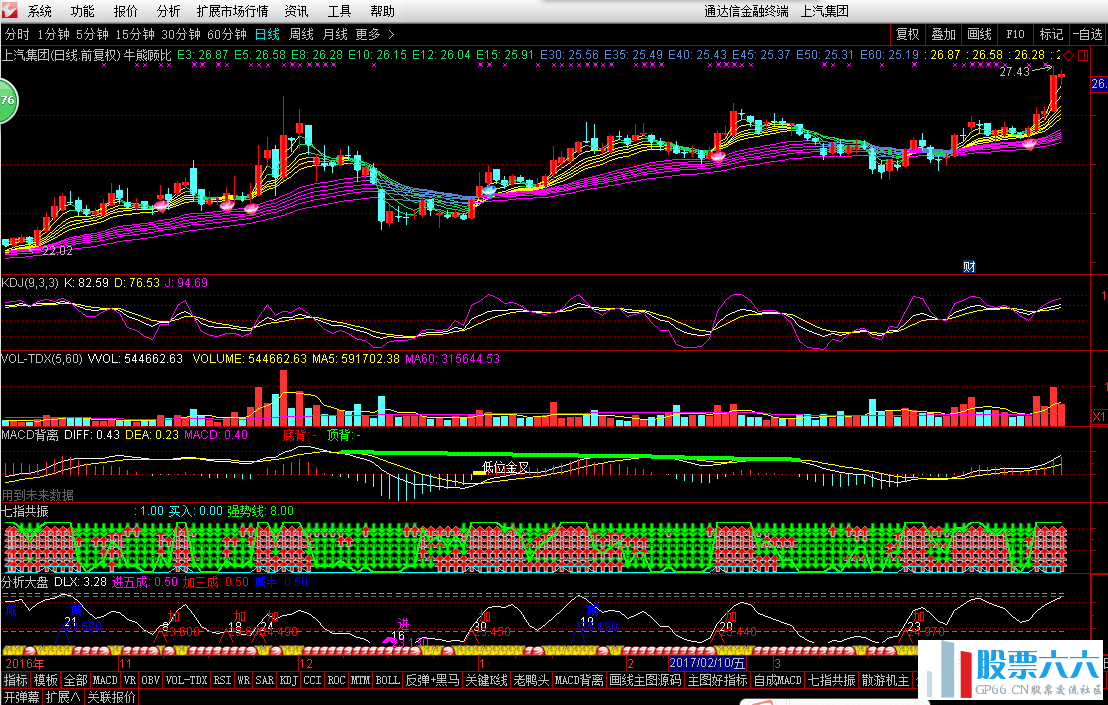Toggle the 自选 watchlist button
Image resolution: width=1108 pixels, height=705 pixels.
point(1088,34)
